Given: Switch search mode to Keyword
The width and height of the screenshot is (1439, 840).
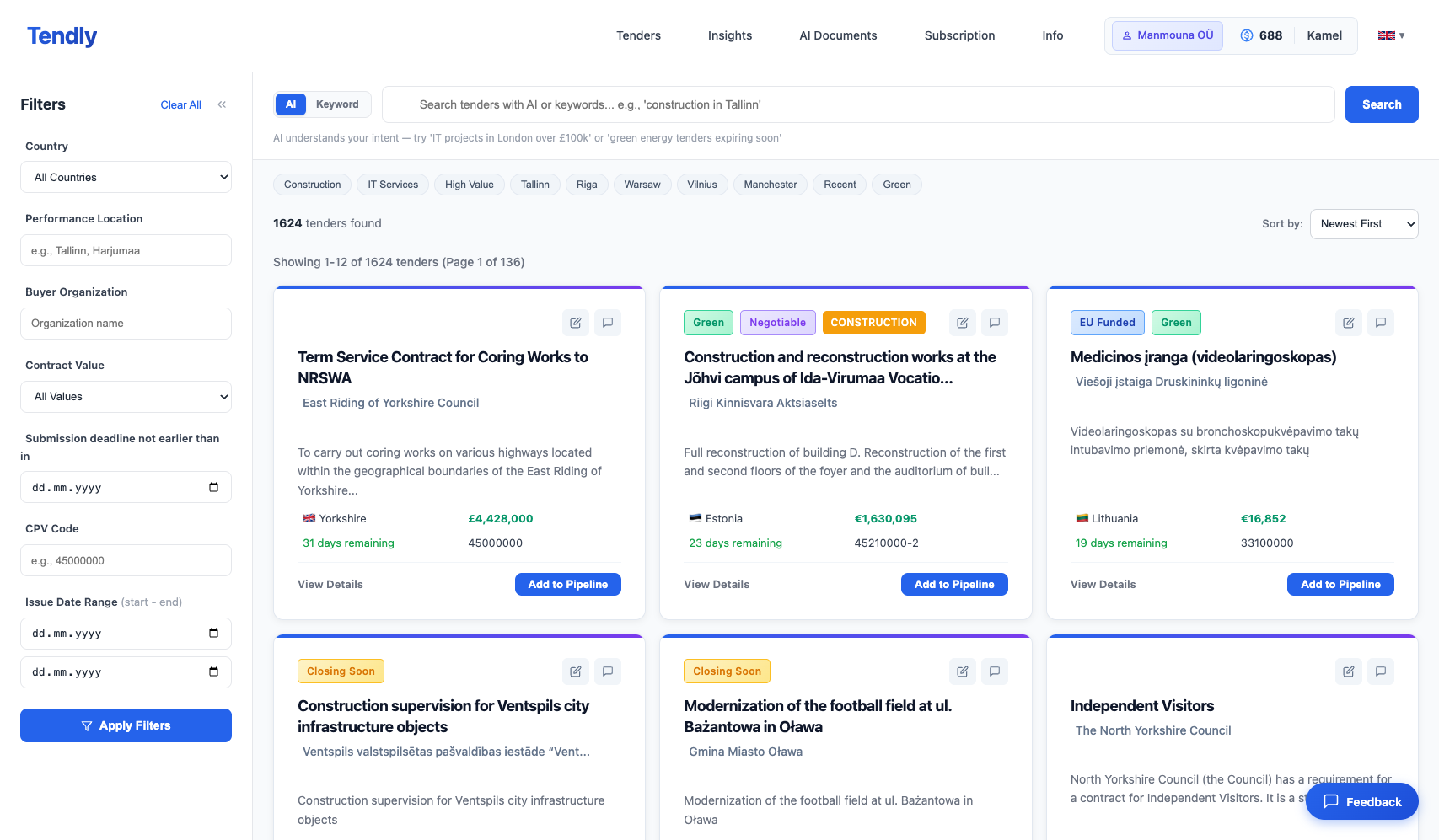Looking at the screenshot, I should pyautogui.click(x=337, y=104).
